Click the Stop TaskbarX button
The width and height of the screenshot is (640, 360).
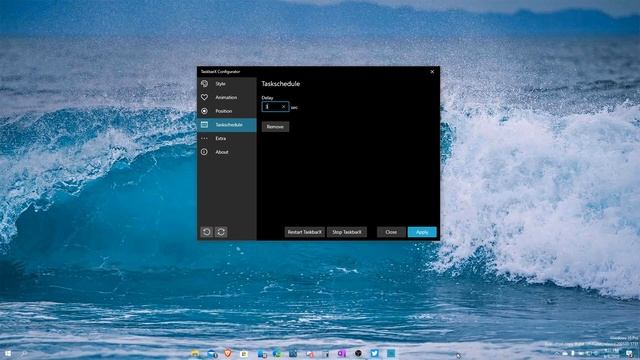[347, 232]
